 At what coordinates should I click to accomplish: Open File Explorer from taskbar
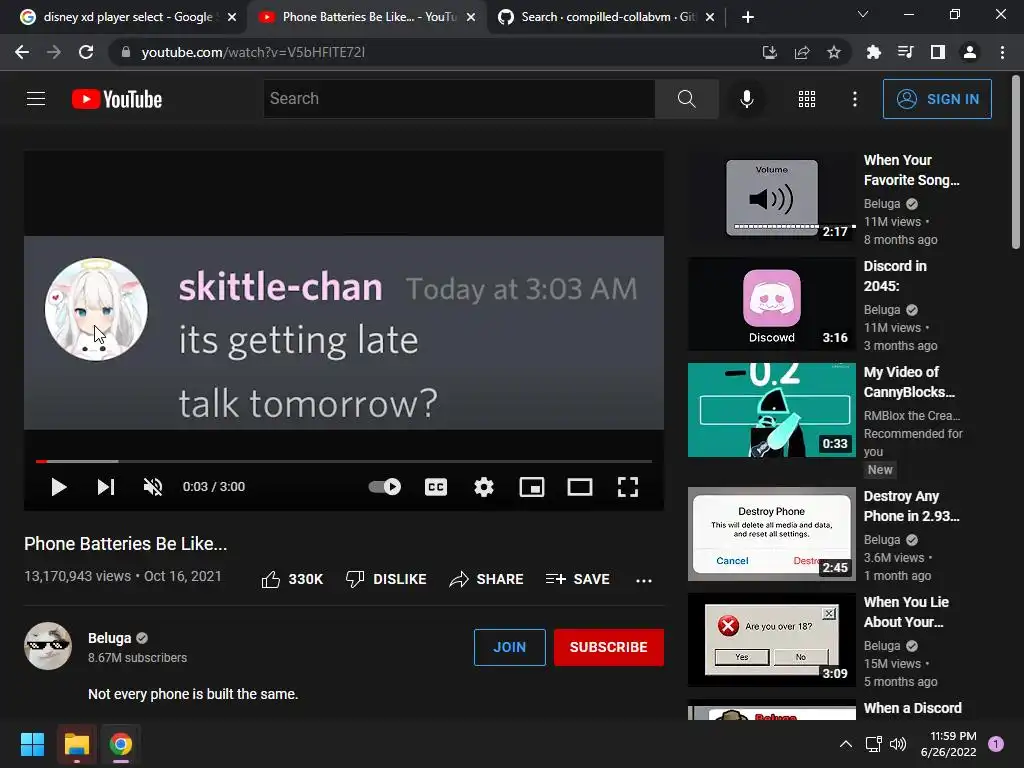coord(76,744)
